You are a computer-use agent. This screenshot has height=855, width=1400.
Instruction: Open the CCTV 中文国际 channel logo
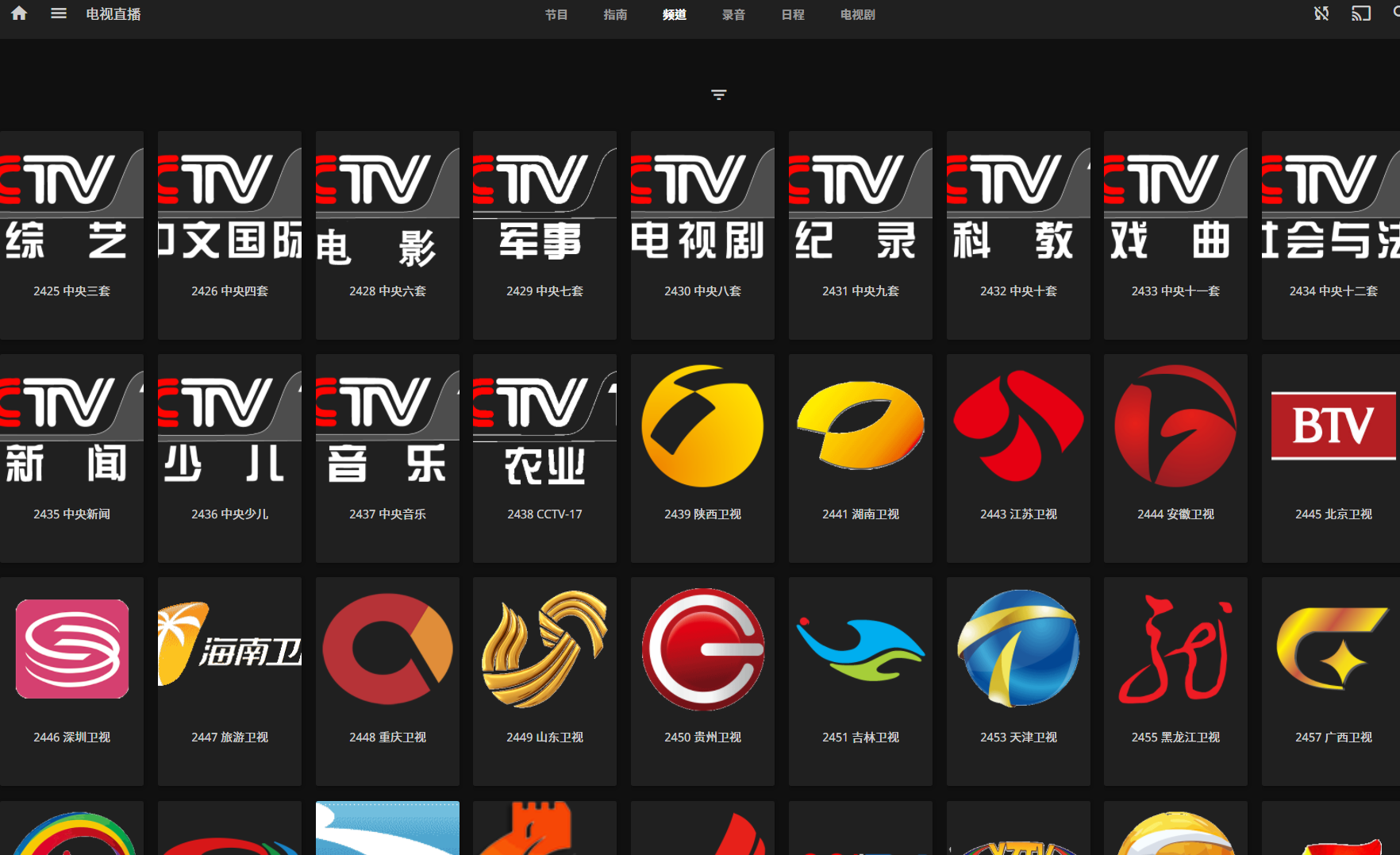click(229, 203)
